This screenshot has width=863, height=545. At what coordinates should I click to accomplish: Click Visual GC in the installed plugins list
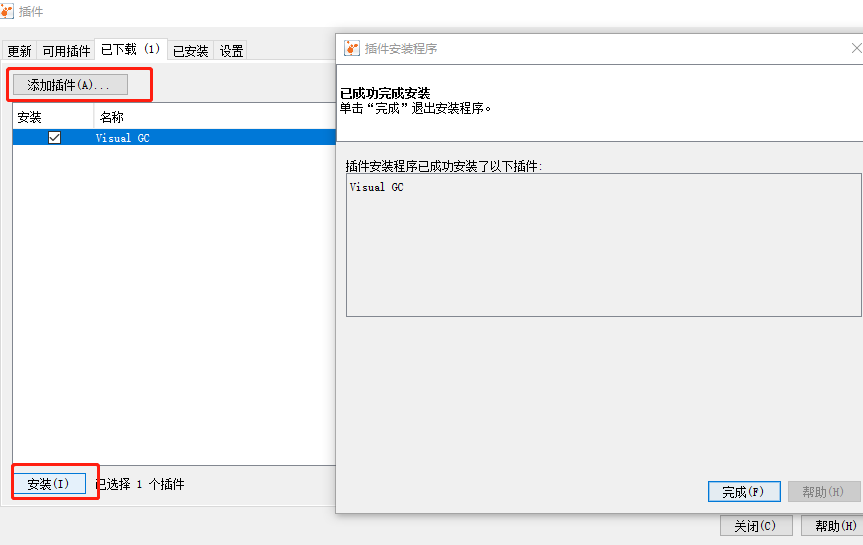[376, 187]
